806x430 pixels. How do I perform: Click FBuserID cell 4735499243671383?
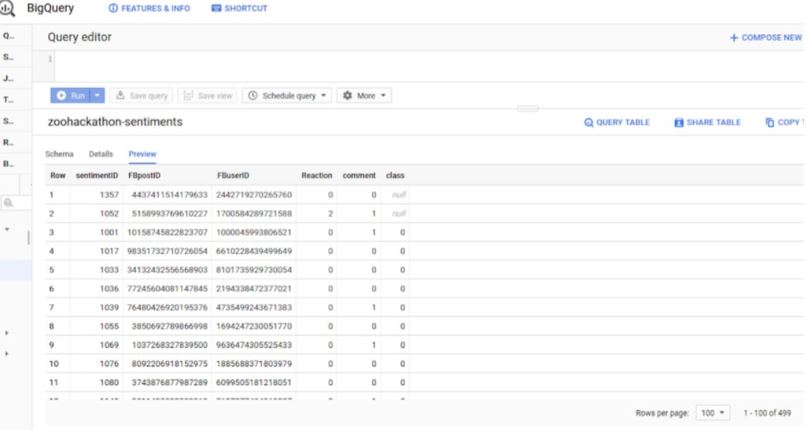click(254, 307)
